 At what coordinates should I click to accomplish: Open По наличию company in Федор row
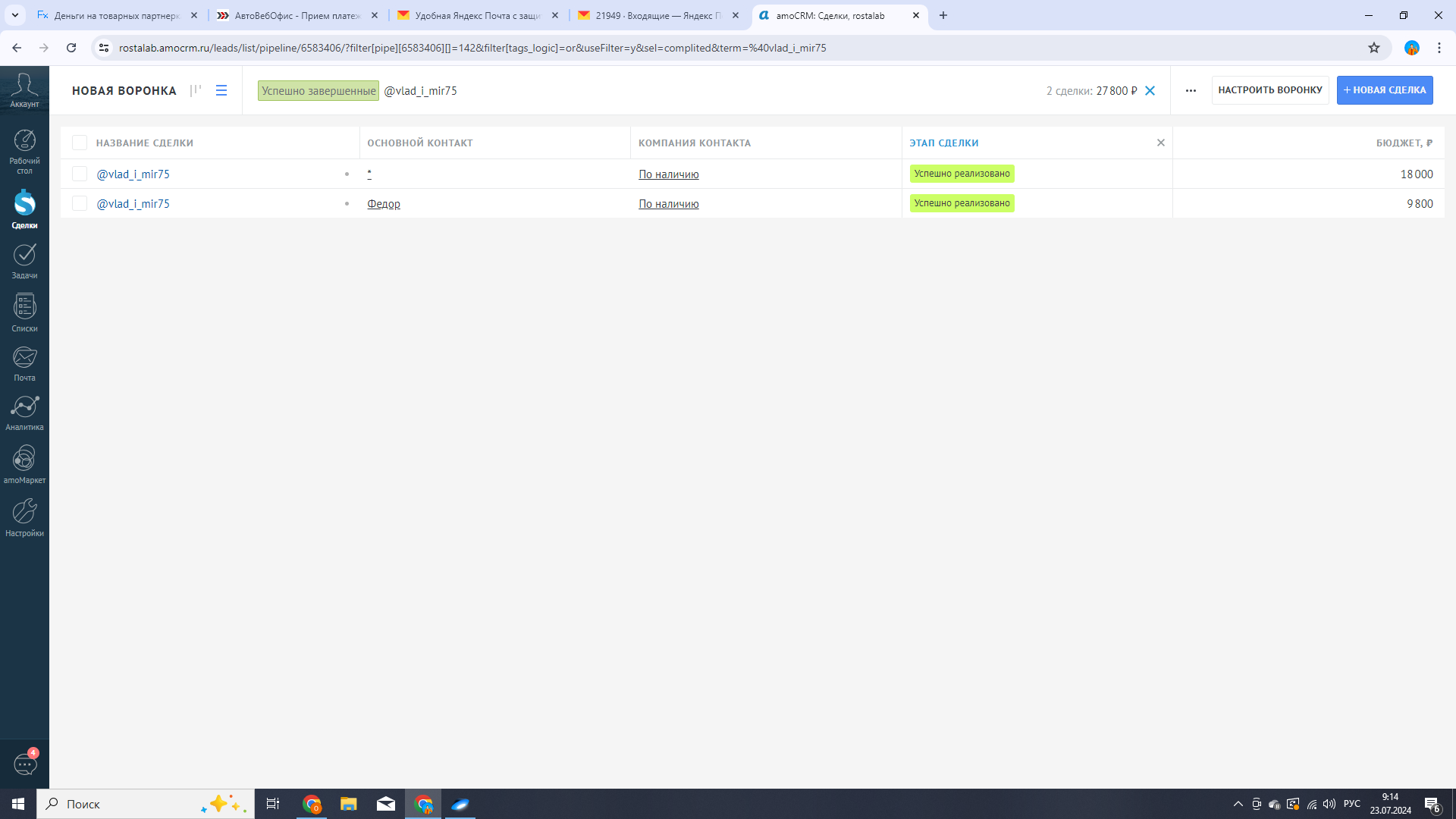click(669, 203)
